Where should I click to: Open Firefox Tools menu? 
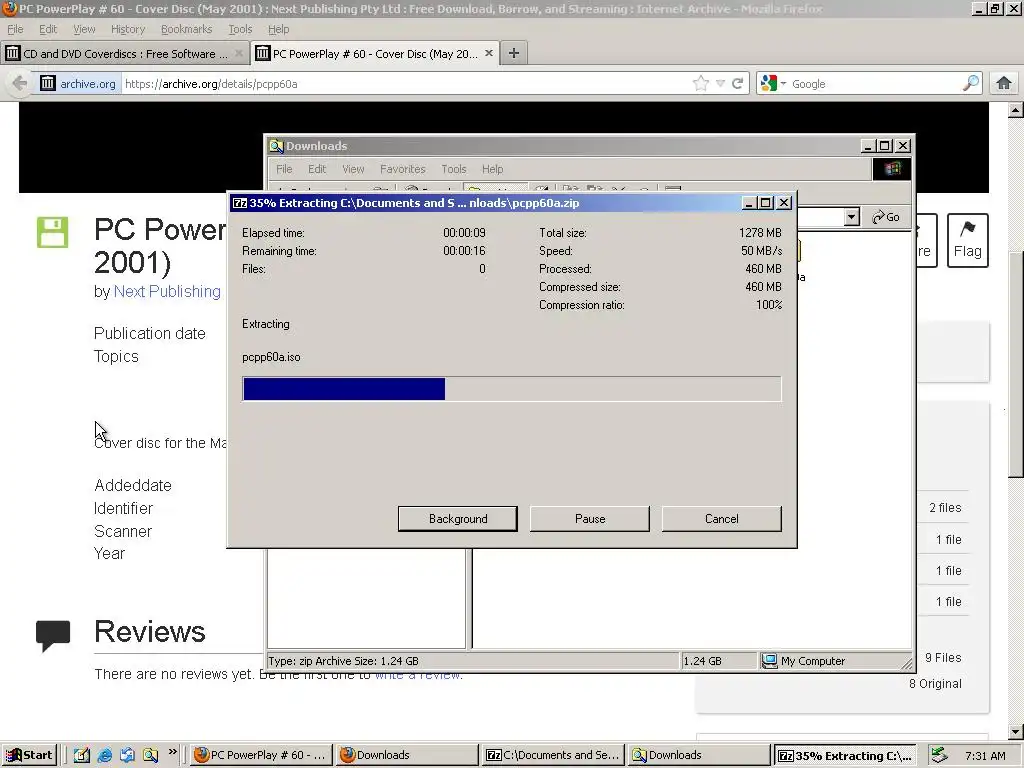click(x=240, y=29)
